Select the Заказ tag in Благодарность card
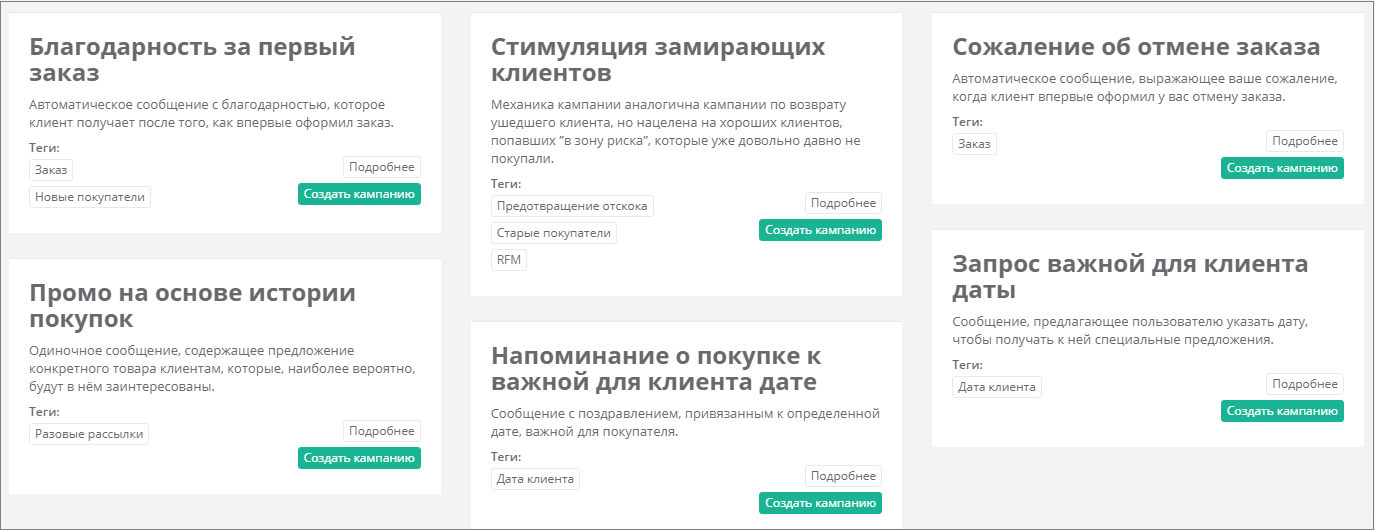Screen dimensions: 1375x530 click(x=51, y=170)
